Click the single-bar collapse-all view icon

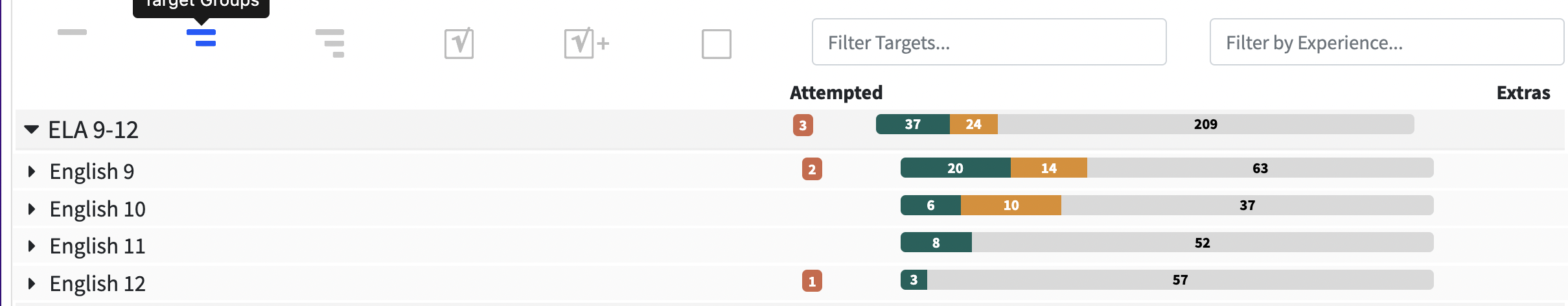coord(72,32)
